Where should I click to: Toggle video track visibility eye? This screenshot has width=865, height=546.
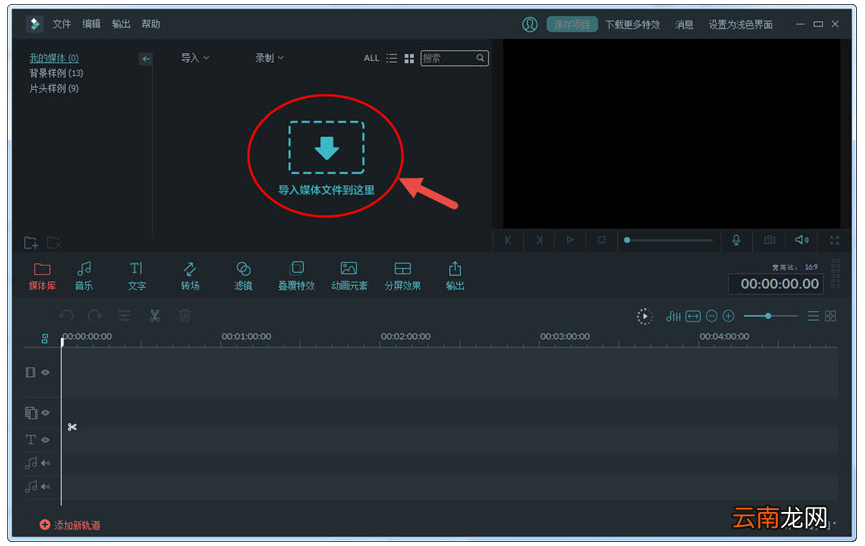(45, 373)
